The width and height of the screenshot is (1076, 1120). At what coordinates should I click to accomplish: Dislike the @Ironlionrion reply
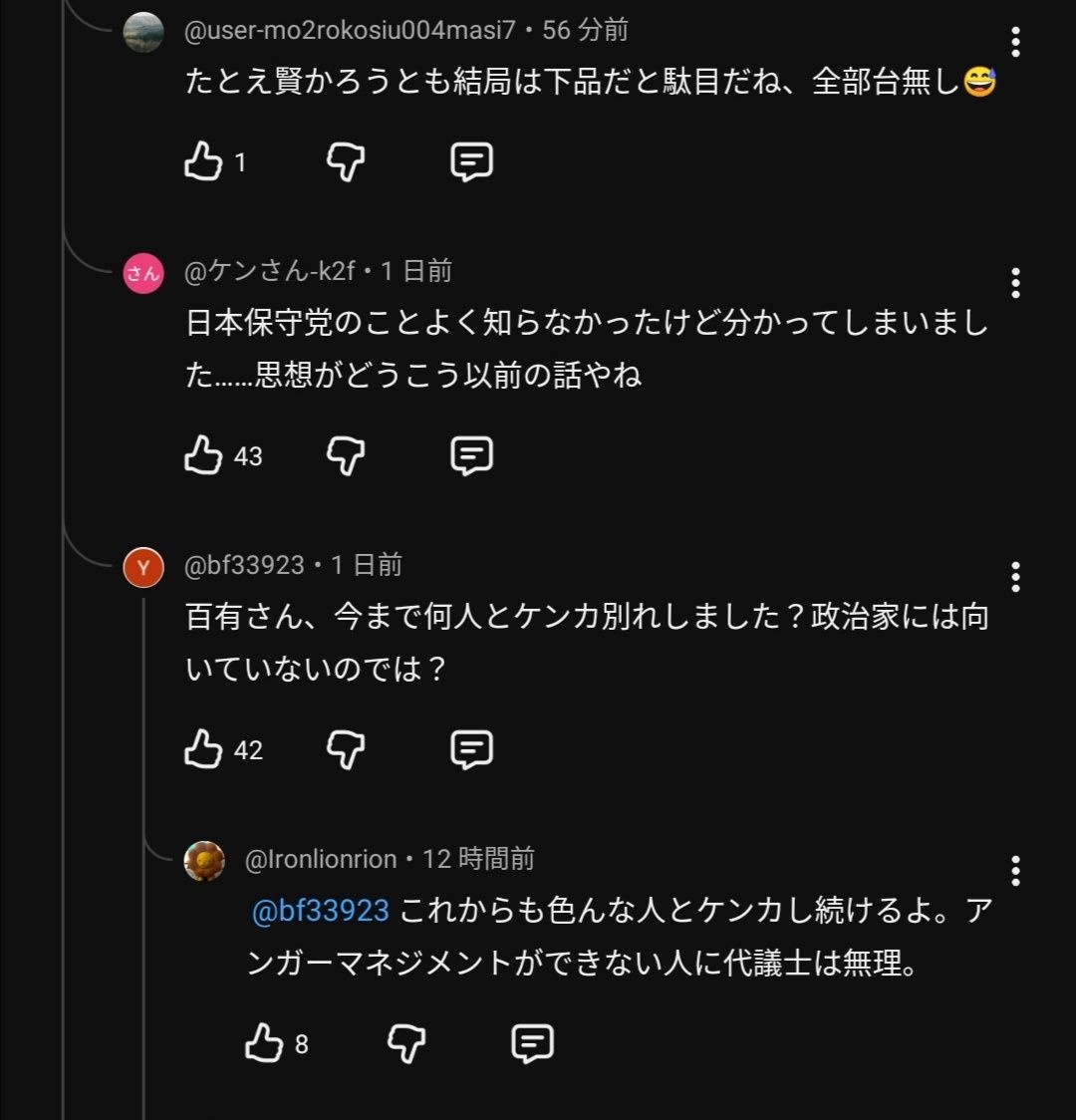[x=405, y=1043]
